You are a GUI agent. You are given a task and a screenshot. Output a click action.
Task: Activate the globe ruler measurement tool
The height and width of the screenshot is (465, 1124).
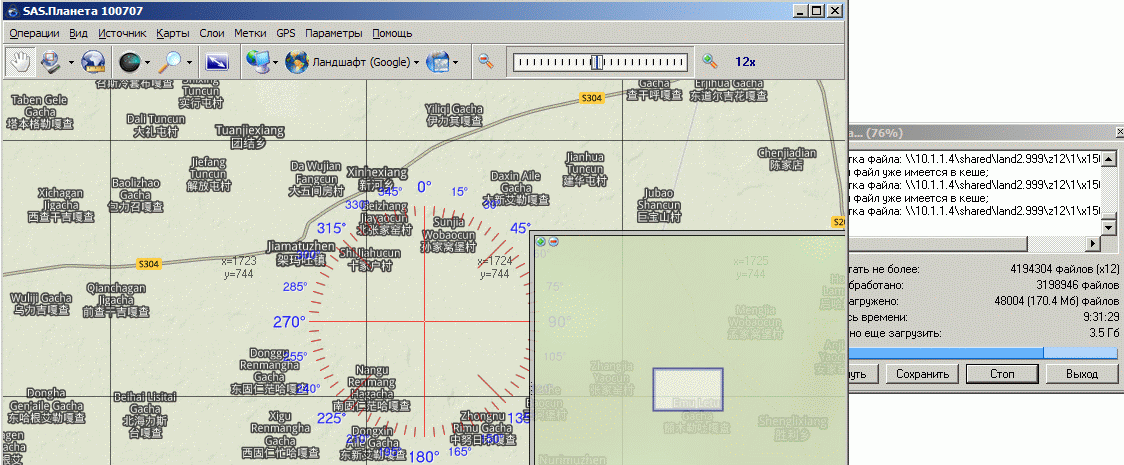[x=93, y=62]
